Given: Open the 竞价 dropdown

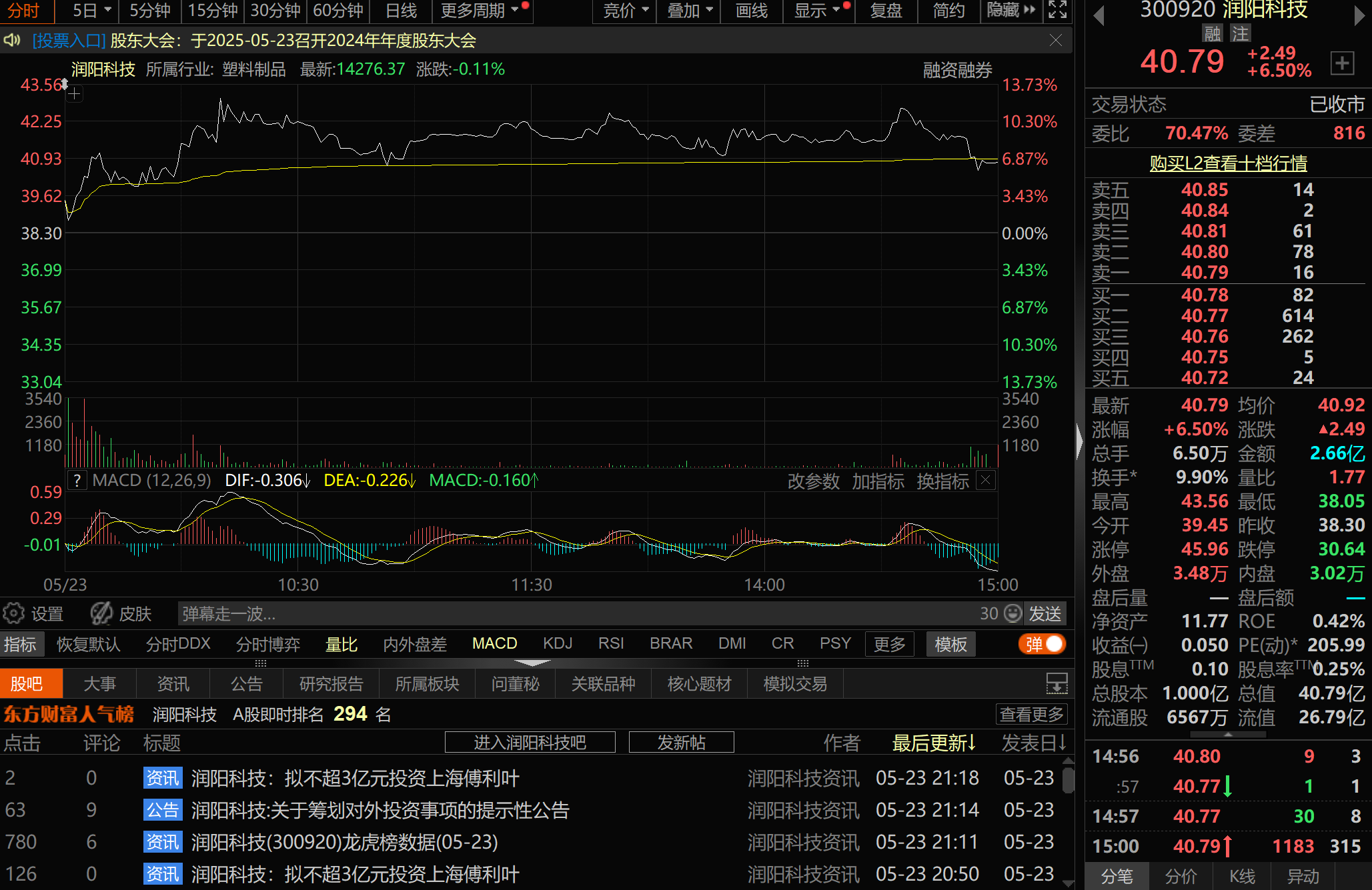Looking at the screenshot, I should point(626,11).
